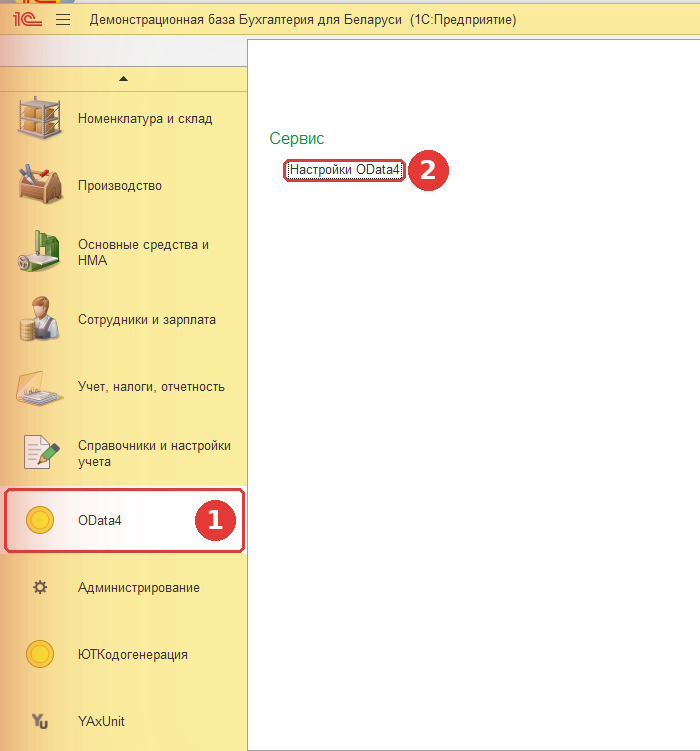Open the main hamburger menu
700x751 pixels.
tap(63, 20)
